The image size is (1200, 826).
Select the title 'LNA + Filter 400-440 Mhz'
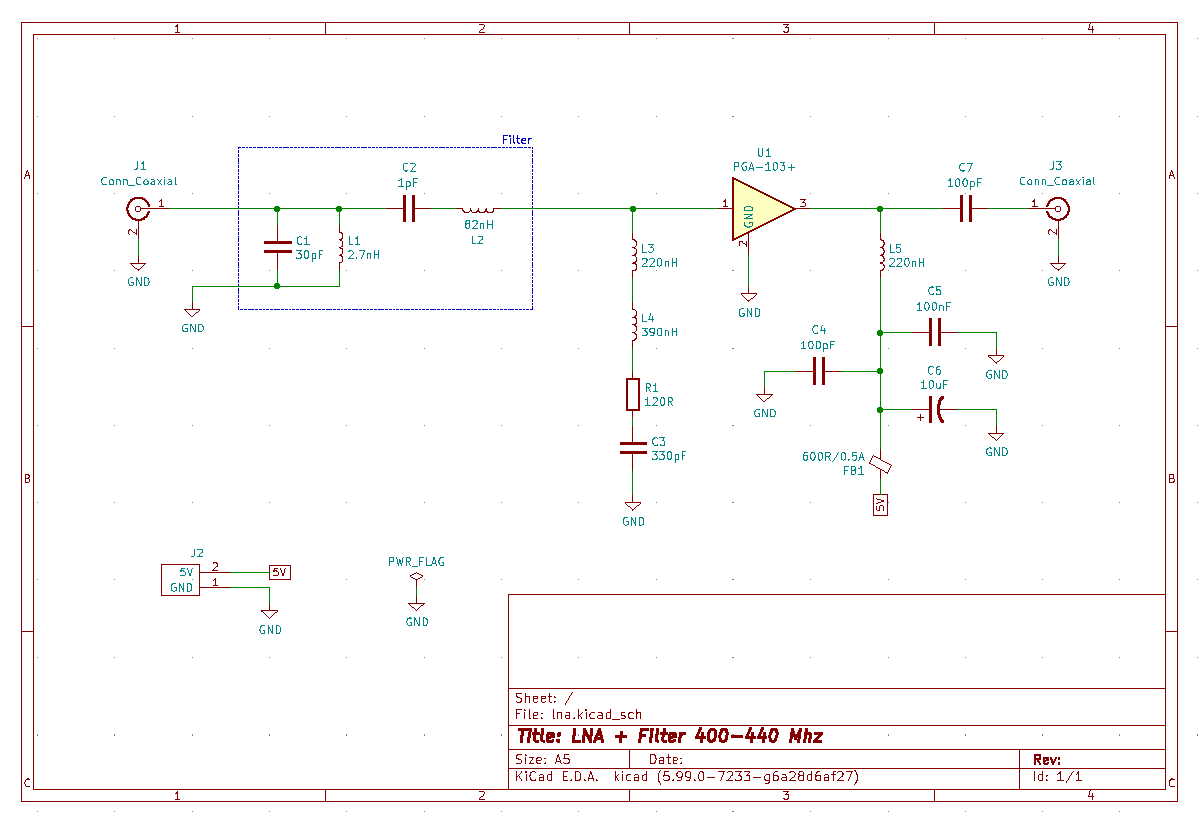(x=669, y=736)
